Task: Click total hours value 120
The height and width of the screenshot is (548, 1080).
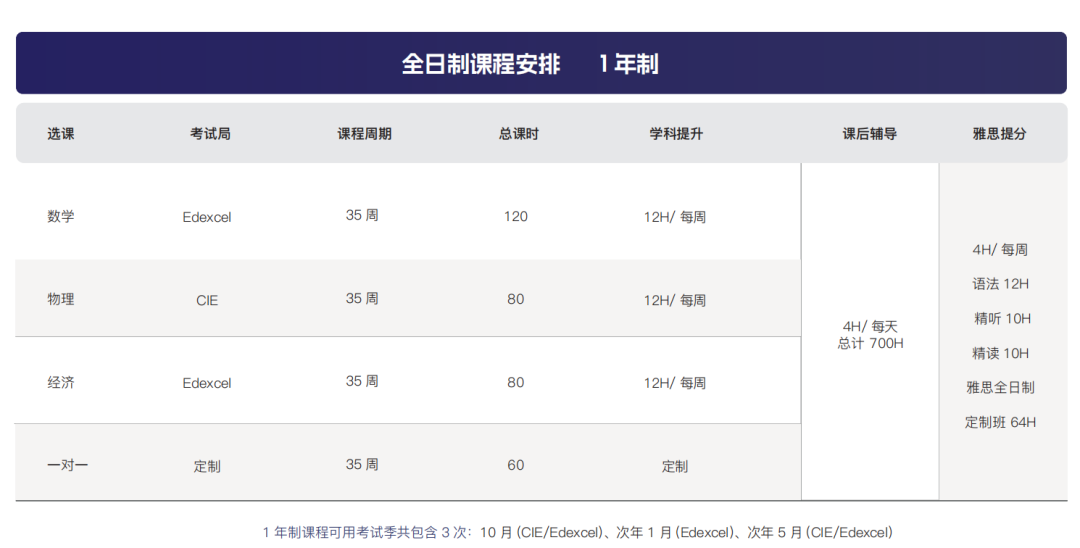Action: tap(516, 216)
